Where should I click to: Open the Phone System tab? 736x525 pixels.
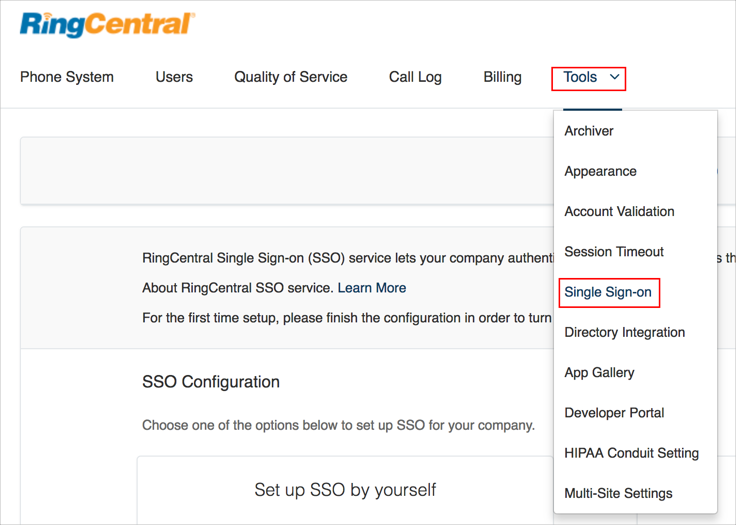67,77
